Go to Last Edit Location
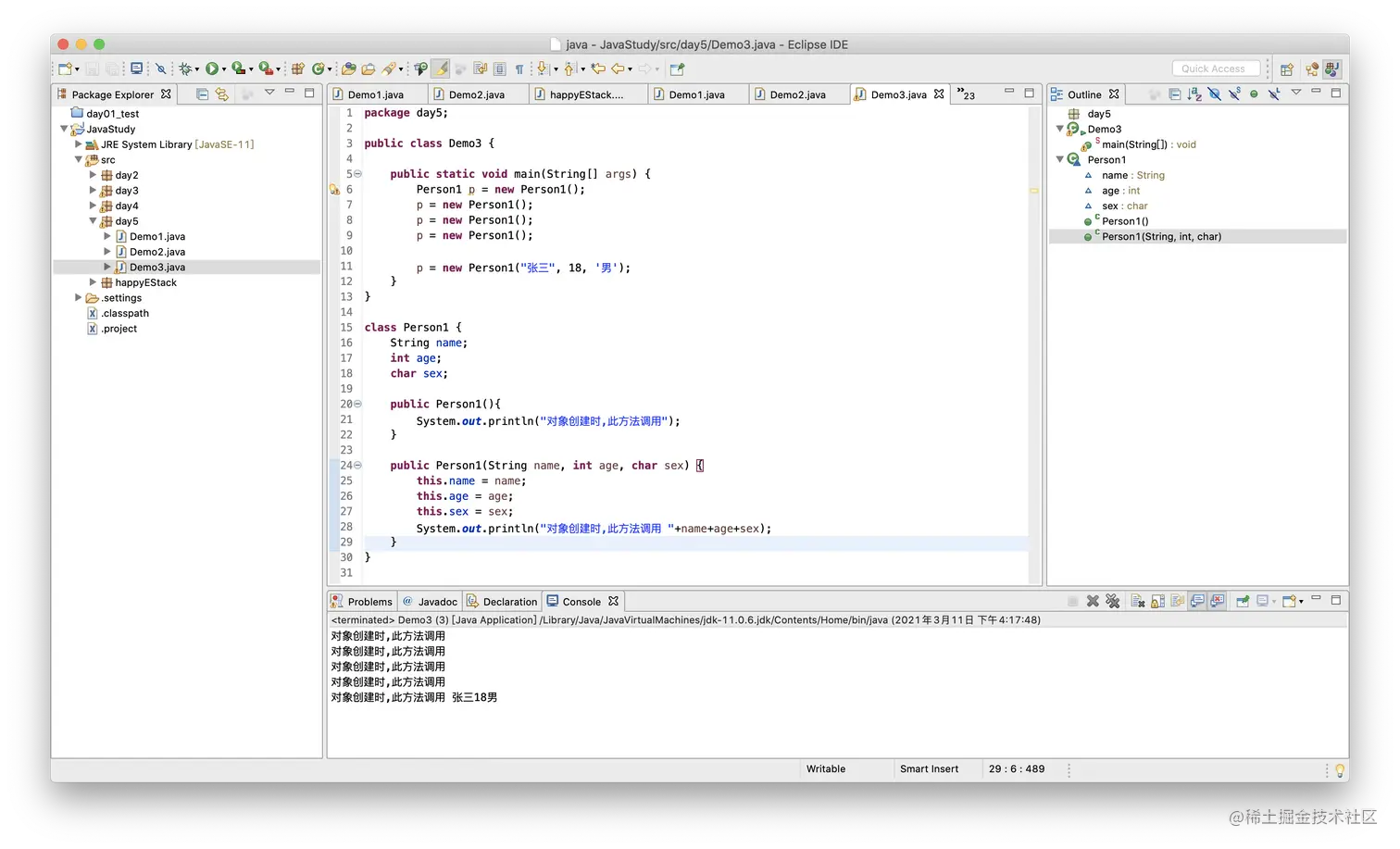 click(598, 69)
